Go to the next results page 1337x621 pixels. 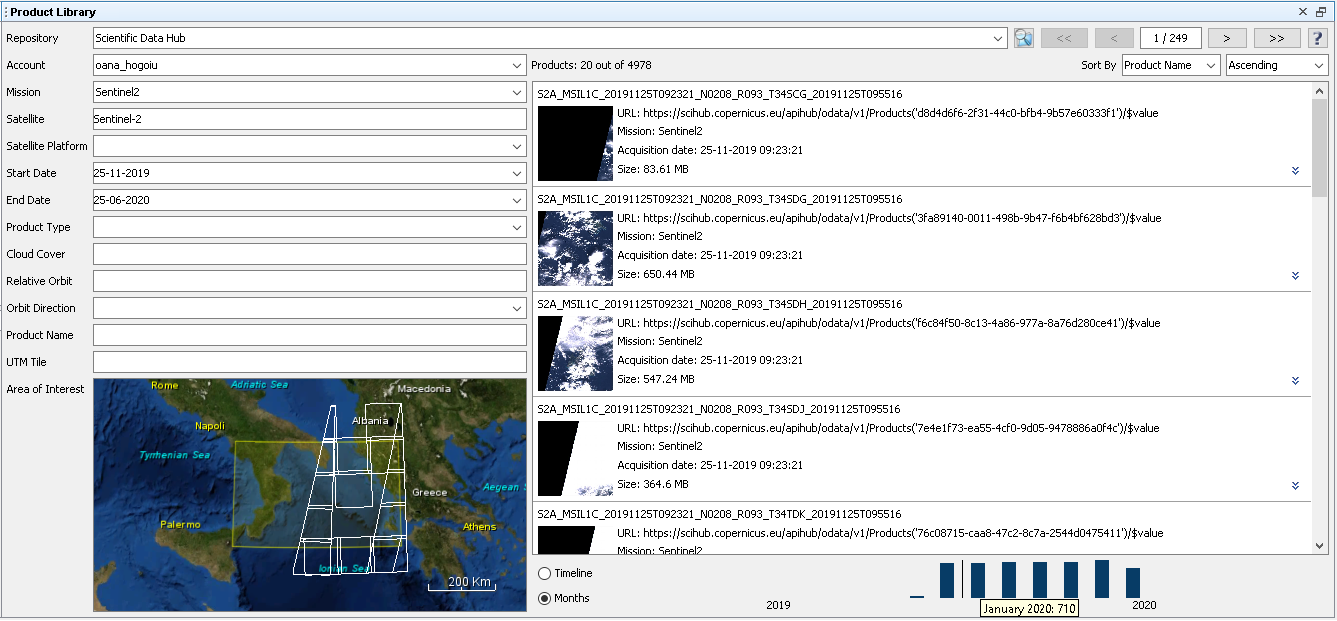tap(1227, 38)
